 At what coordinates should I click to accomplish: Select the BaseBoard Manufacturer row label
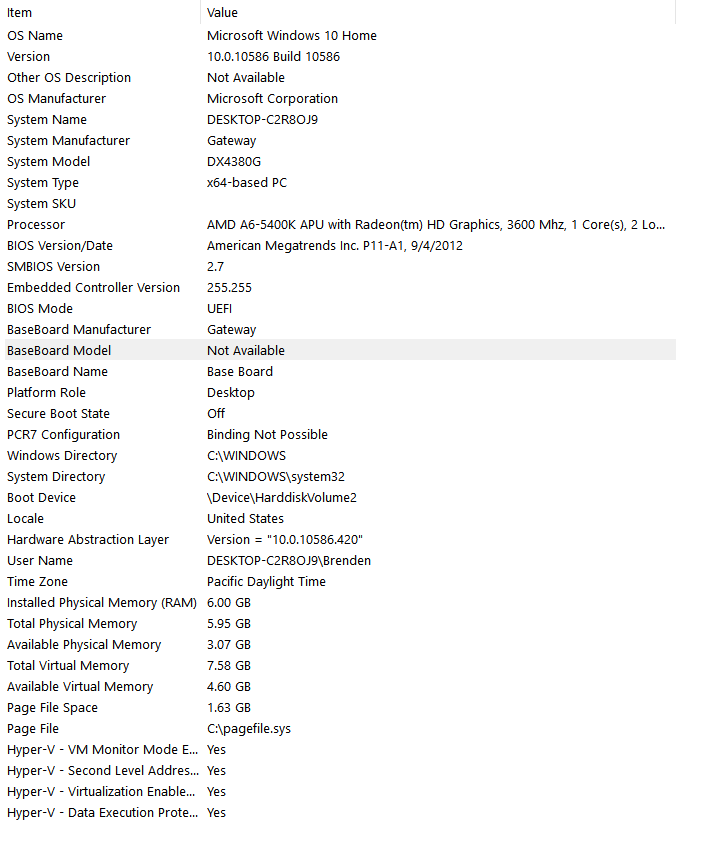coord(79,329)
